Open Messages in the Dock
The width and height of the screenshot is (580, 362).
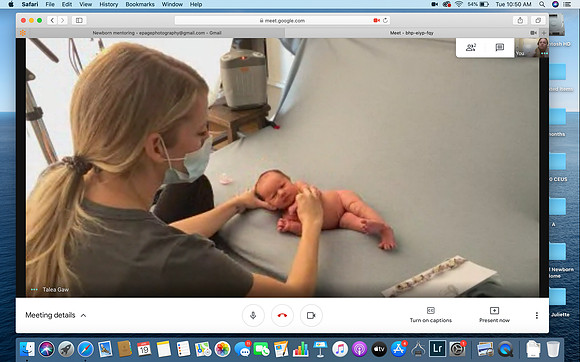point(242,349)
